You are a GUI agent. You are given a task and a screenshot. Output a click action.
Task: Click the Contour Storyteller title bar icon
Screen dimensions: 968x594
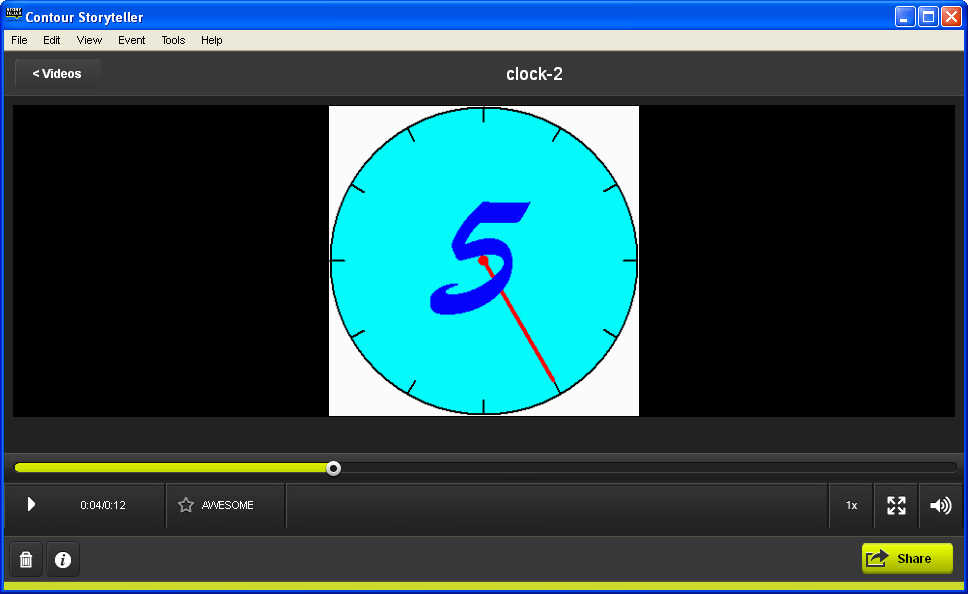14,16
